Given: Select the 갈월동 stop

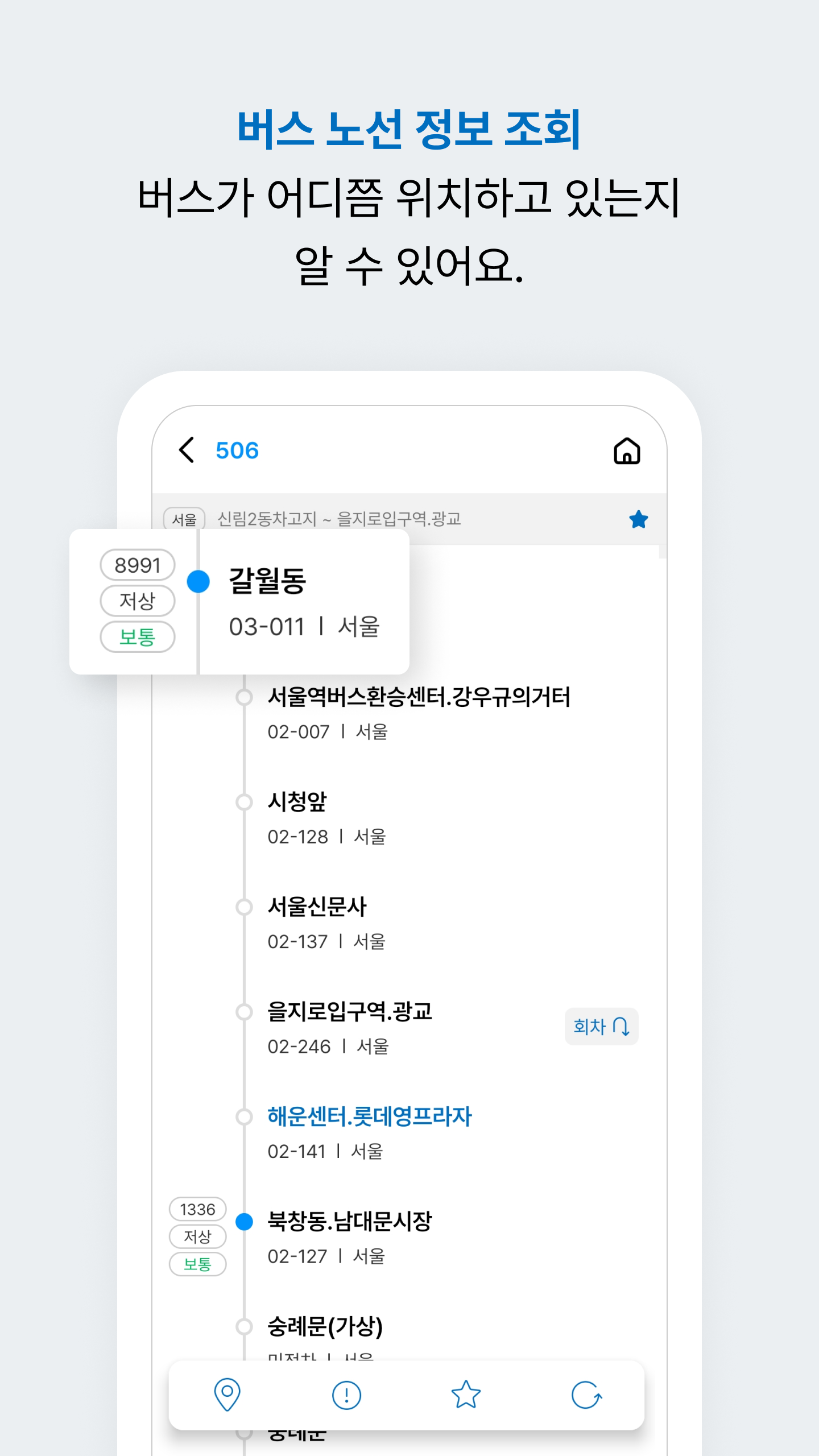Looking at the screenshot, I should 304,602.
